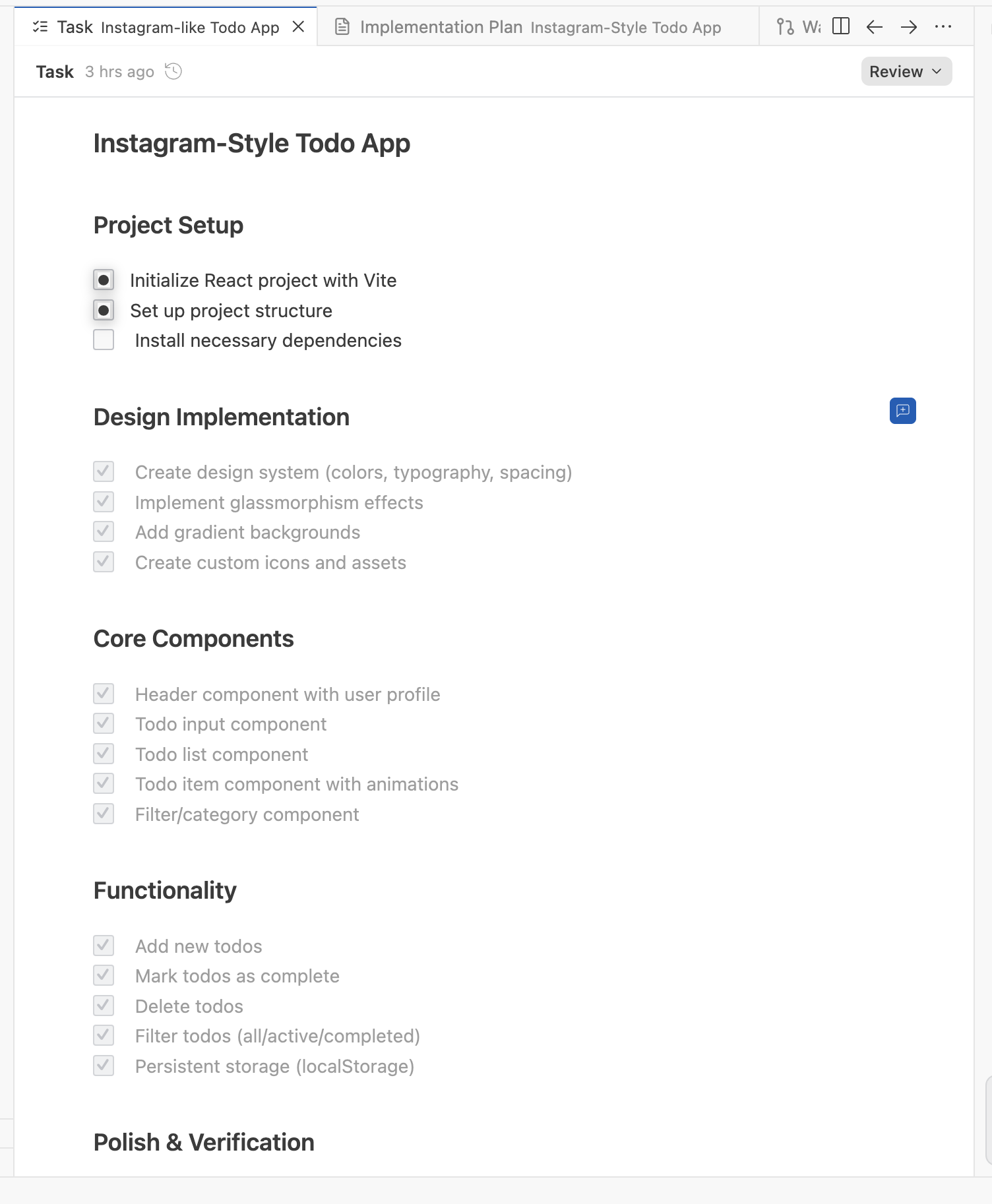992x1204 pixels.
Task: Open the version history clock icon
Action: click(173, 71)
